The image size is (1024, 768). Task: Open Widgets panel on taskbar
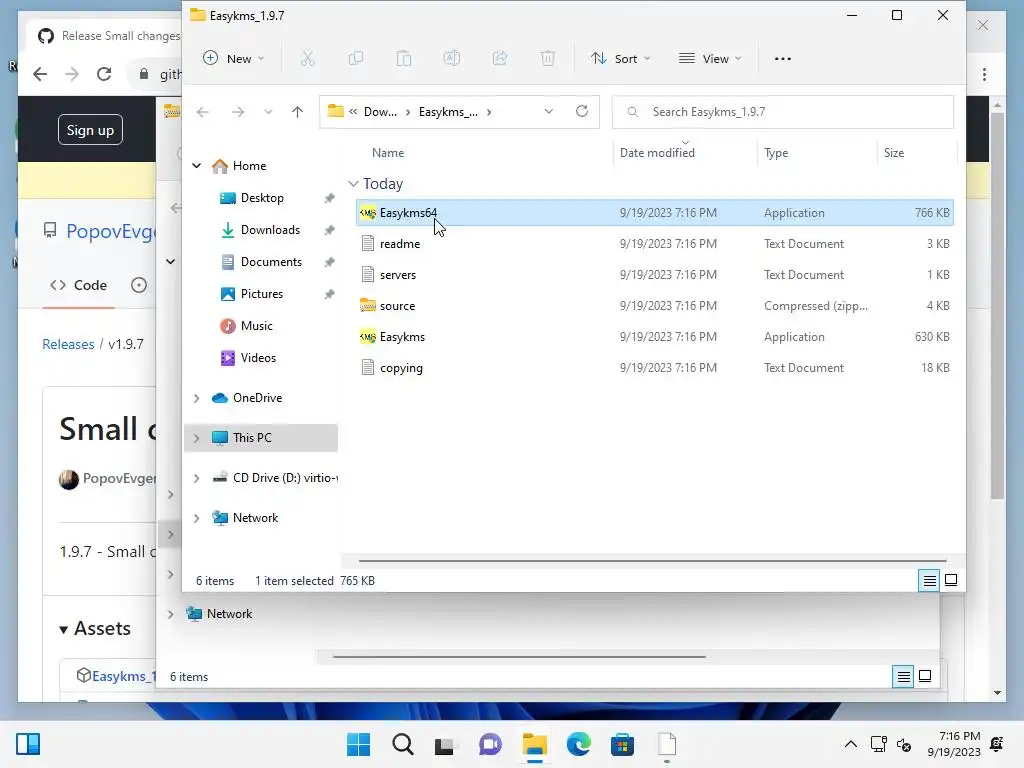point(28,744)
